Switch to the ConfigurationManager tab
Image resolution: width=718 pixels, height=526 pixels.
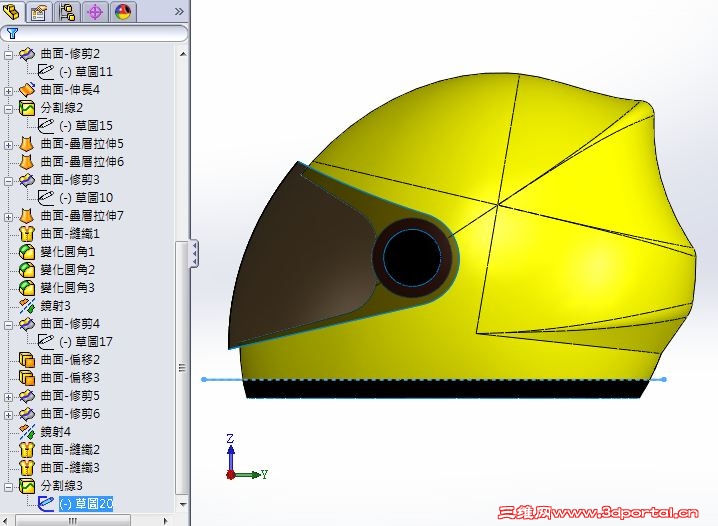coord(67,11)
